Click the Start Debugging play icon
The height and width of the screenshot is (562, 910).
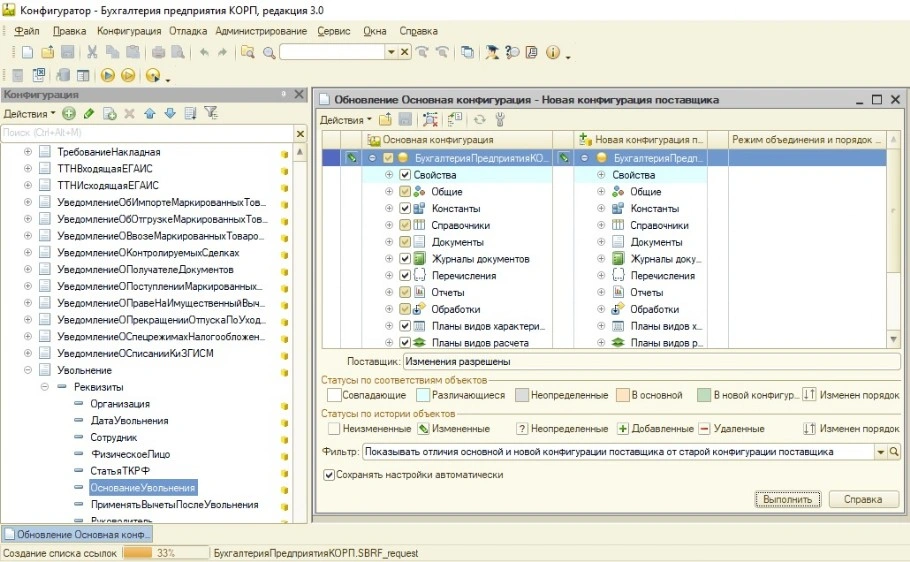pos(107,75)
